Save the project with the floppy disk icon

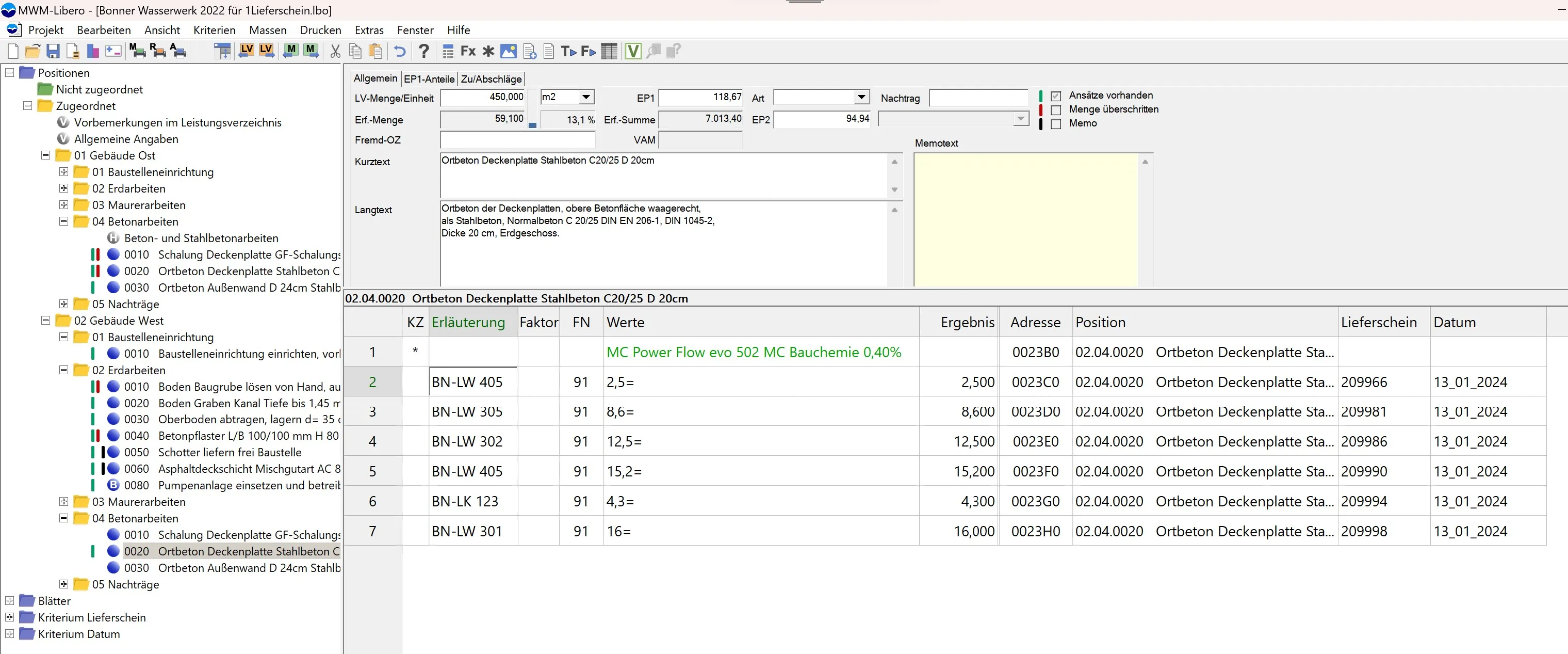point(53,51)
